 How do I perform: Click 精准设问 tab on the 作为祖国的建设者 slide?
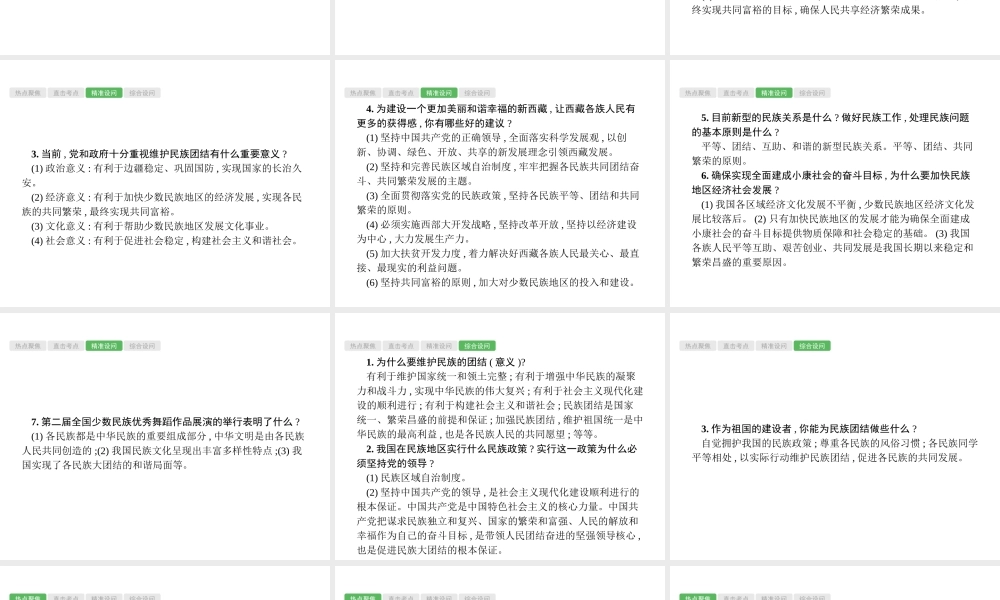[x=774, y=346]
